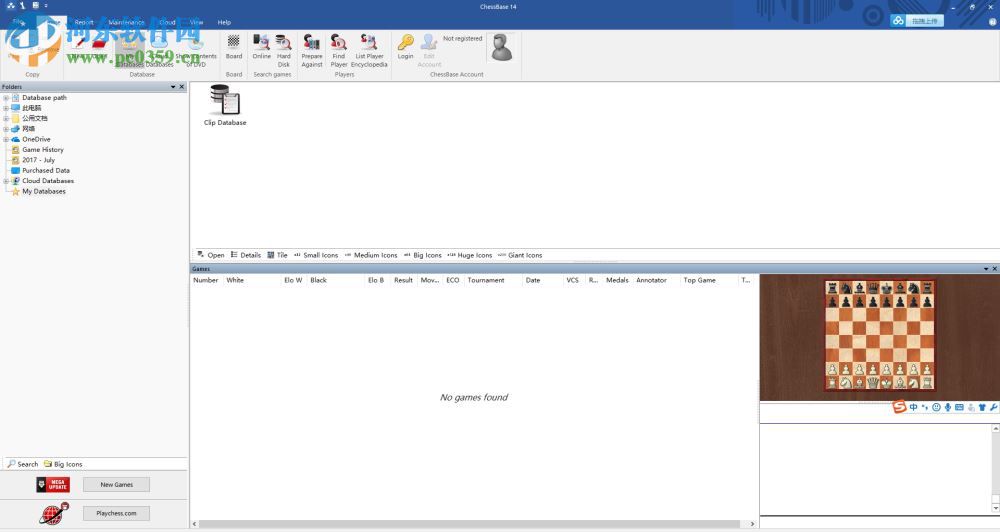1000x532 pixels.
Task: Open Sogou emoji panel
Action: [x=936, y=407]
